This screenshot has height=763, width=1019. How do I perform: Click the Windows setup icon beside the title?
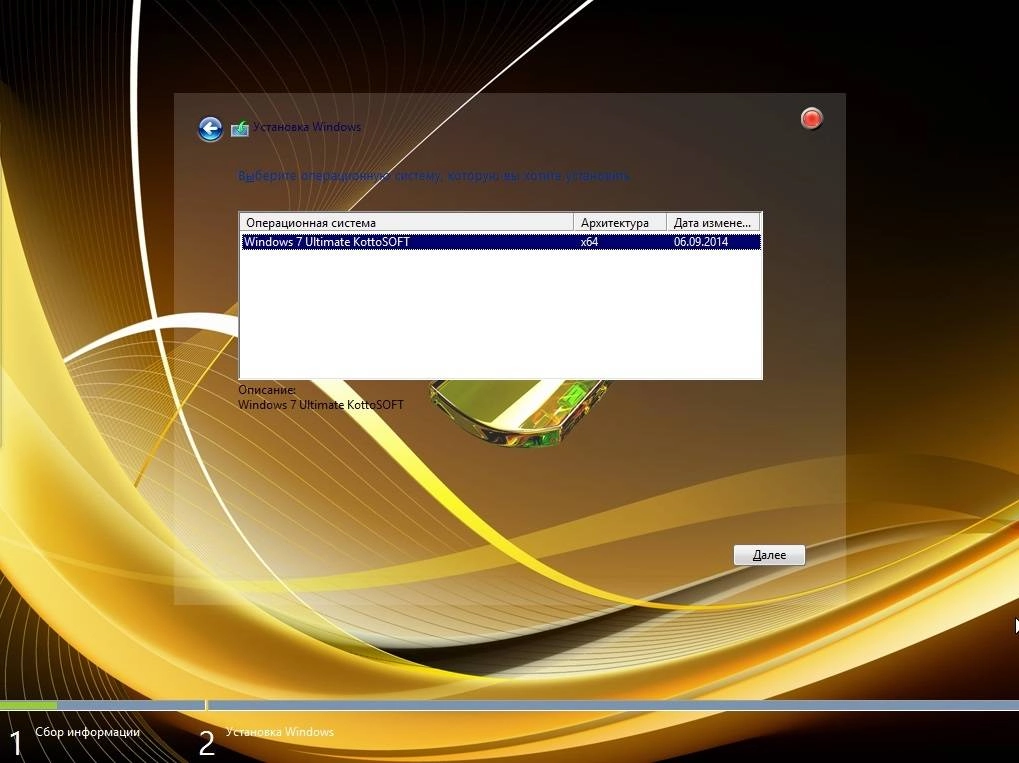pos(240,129)
